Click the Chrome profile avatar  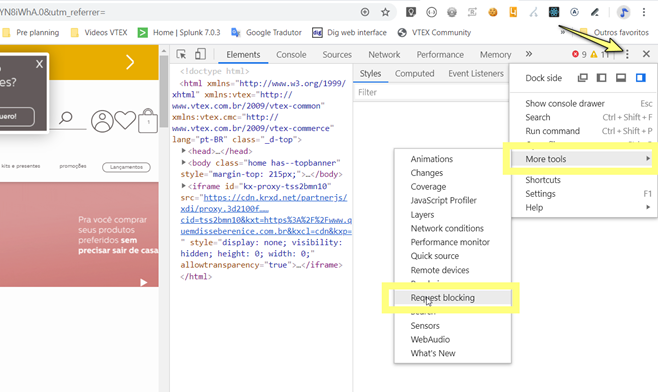[624, 12]
